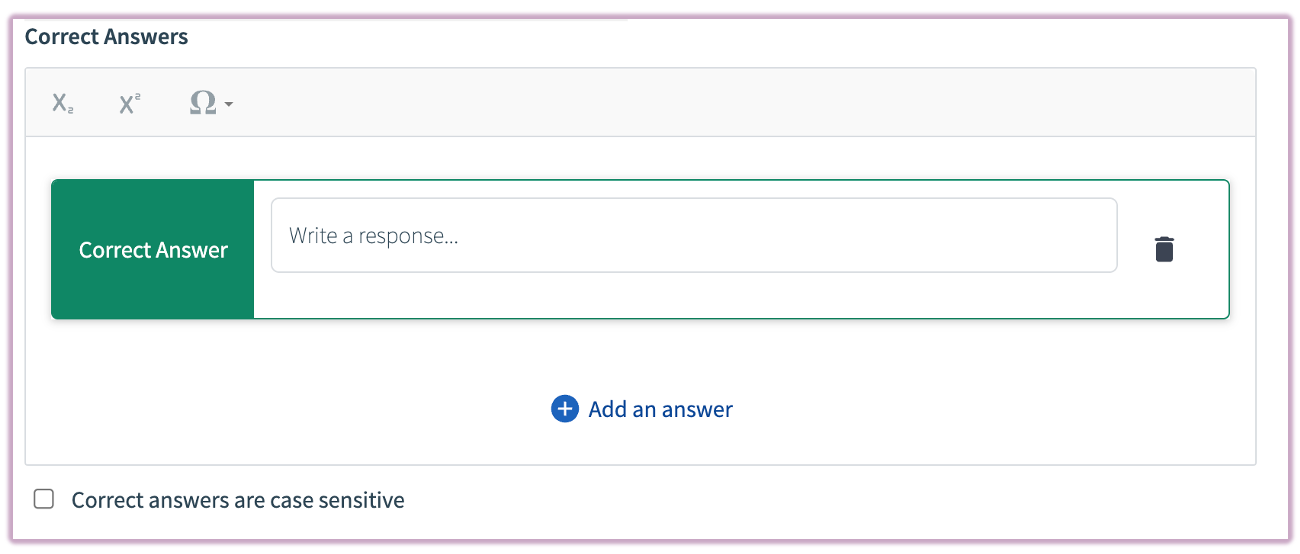Click the blue plus circle icon
Screen dimensions: 1300x554
(x=565, y=409)
